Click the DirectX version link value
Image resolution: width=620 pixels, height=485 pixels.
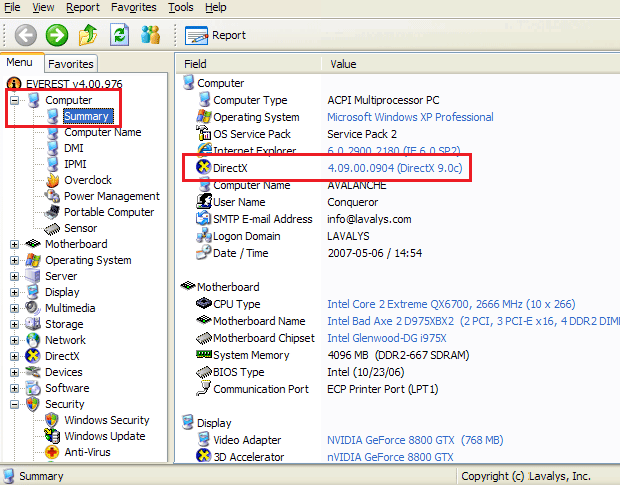[x=394, y=167]
